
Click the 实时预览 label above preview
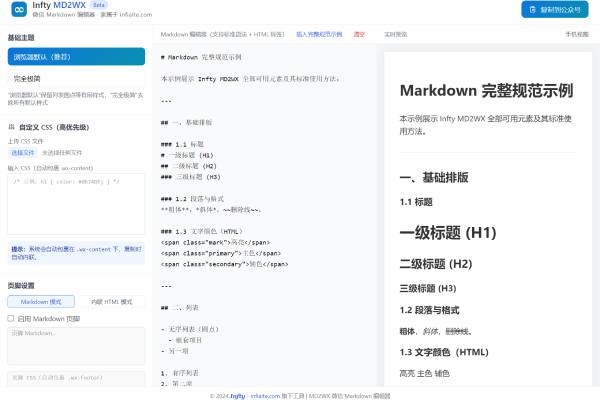[x=396, y=34]
